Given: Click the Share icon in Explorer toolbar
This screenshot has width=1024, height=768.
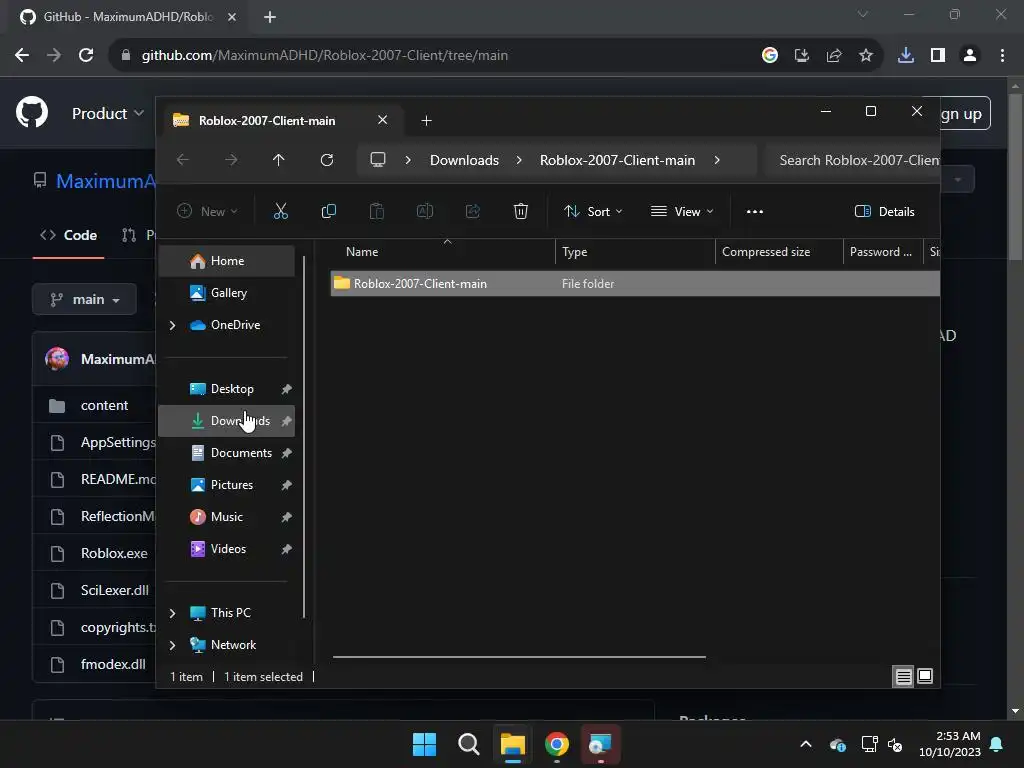Looking at the screenshot, I should [x=473, y=211].
